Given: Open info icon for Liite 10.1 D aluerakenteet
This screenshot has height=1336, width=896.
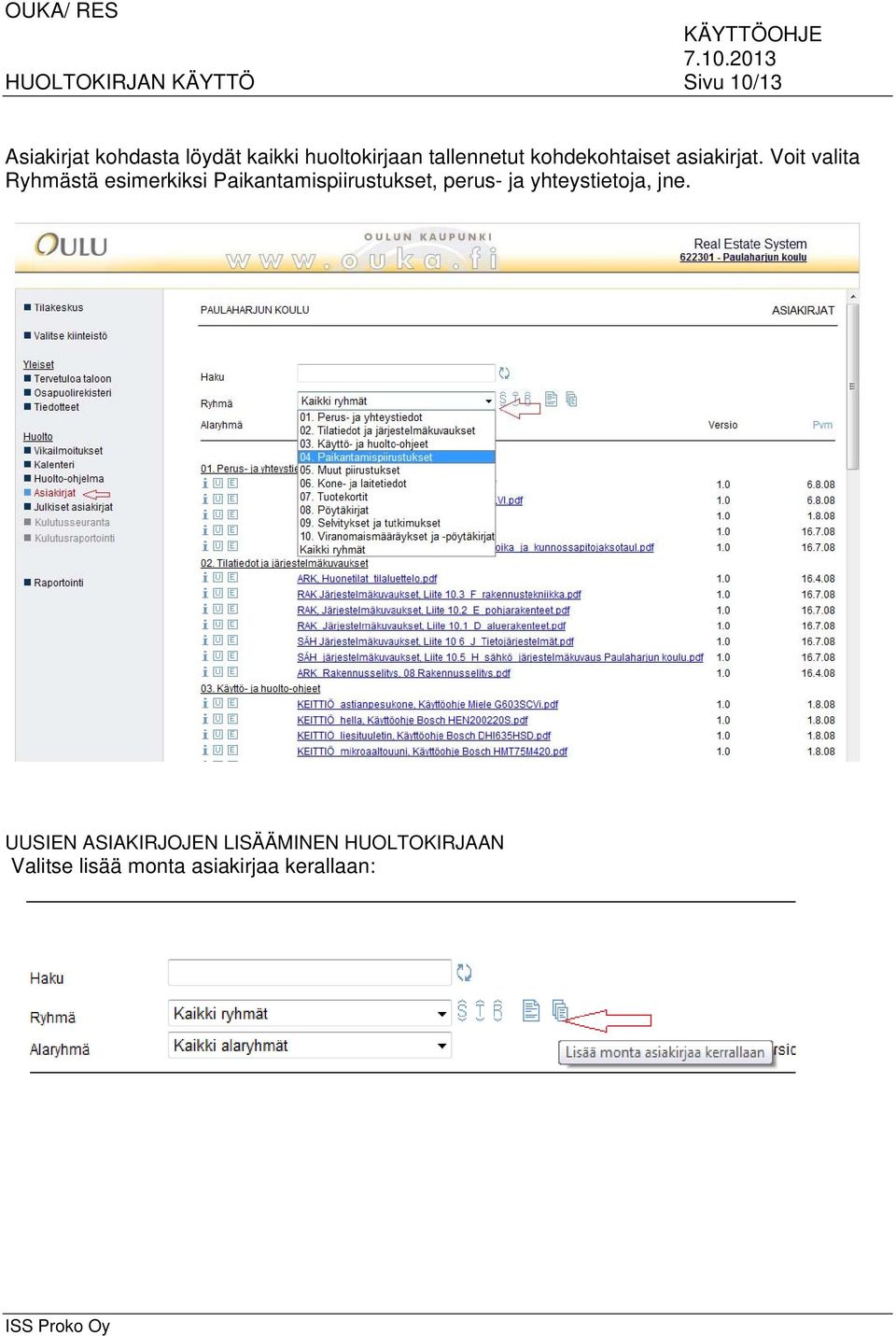Looking at the screenshot, I should pos(205,626).
